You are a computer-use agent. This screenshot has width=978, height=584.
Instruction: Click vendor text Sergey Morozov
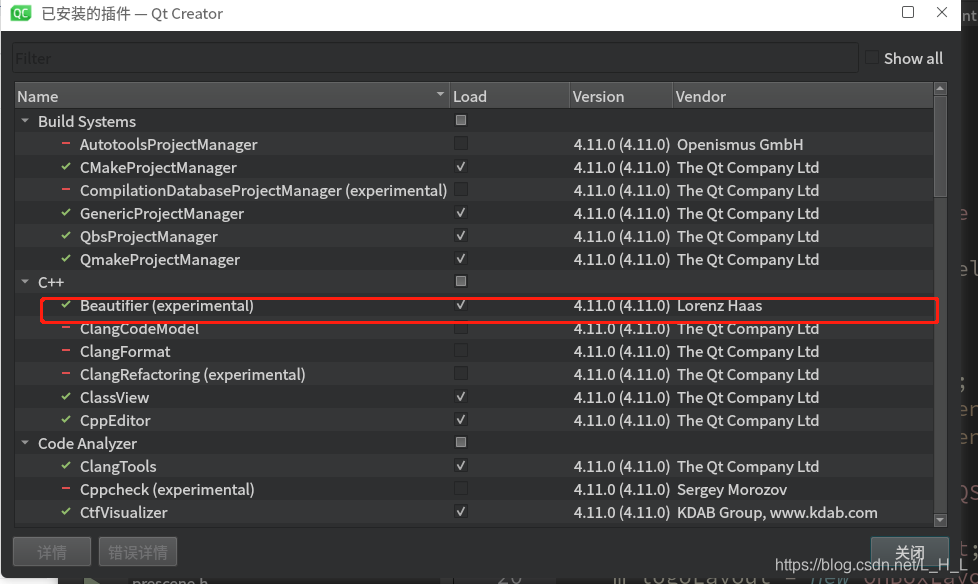click(x=732, y=490)
